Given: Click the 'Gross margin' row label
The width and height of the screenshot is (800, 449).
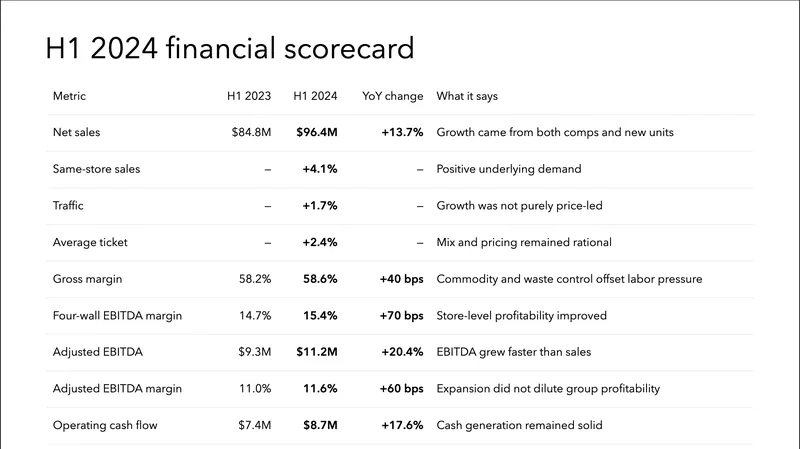Looking at the screenshot, I should click(88, 279).
